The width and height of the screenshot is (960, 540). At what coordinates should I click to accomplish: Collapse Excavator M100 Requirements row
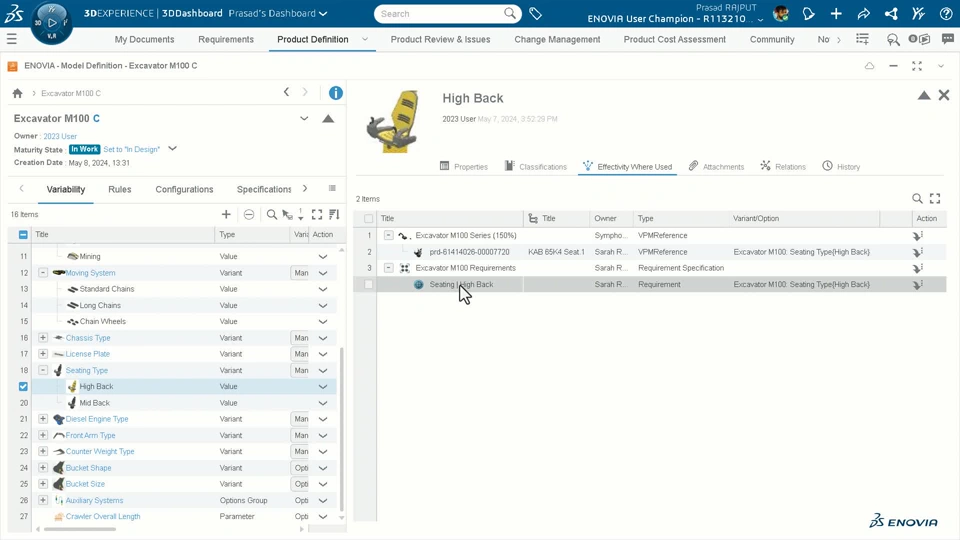pos(388,268)
